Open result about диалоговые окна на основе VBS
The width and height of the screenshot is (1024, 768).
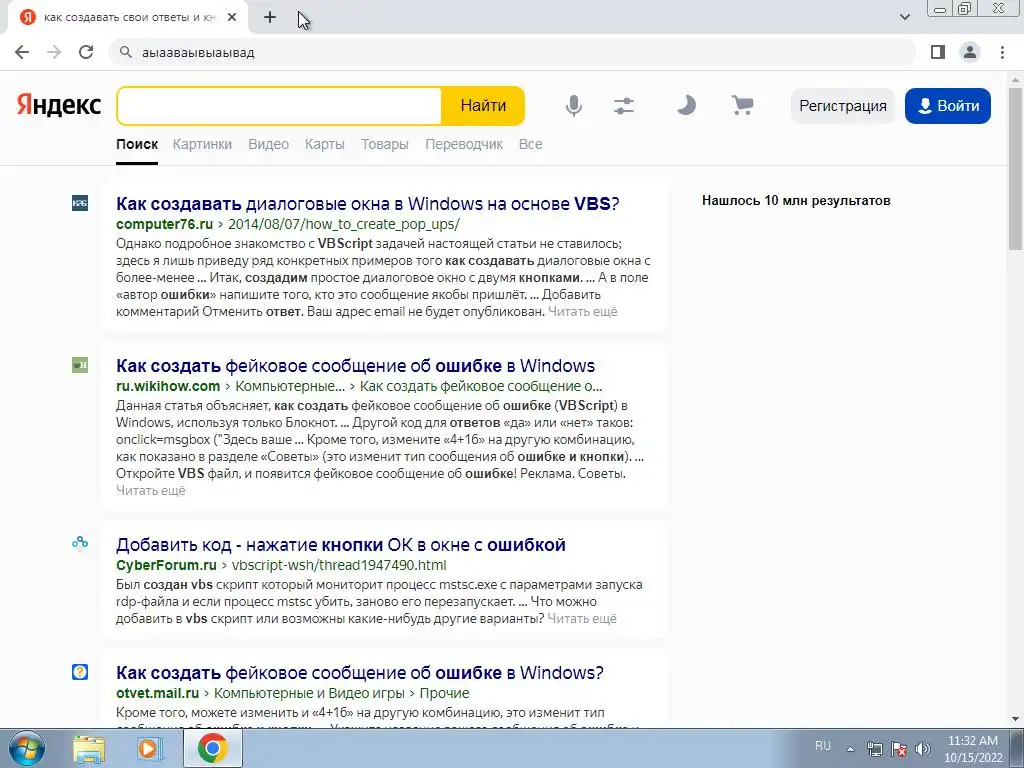coord(368,203)
